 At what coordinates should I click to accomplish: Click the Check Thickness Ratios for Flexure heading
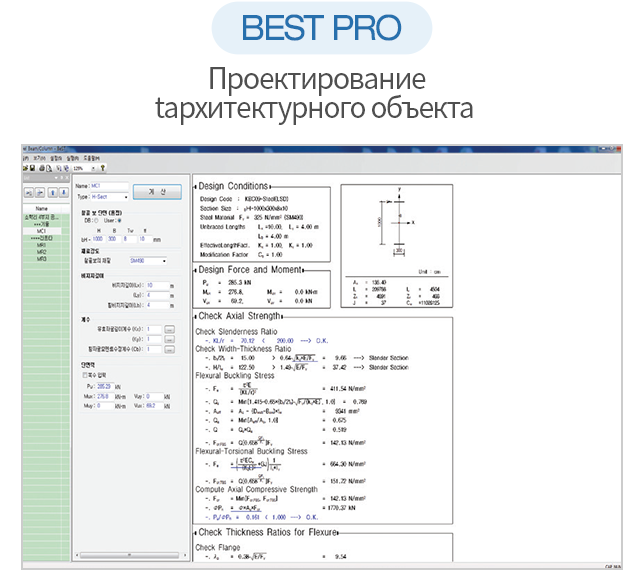point(267,532)
